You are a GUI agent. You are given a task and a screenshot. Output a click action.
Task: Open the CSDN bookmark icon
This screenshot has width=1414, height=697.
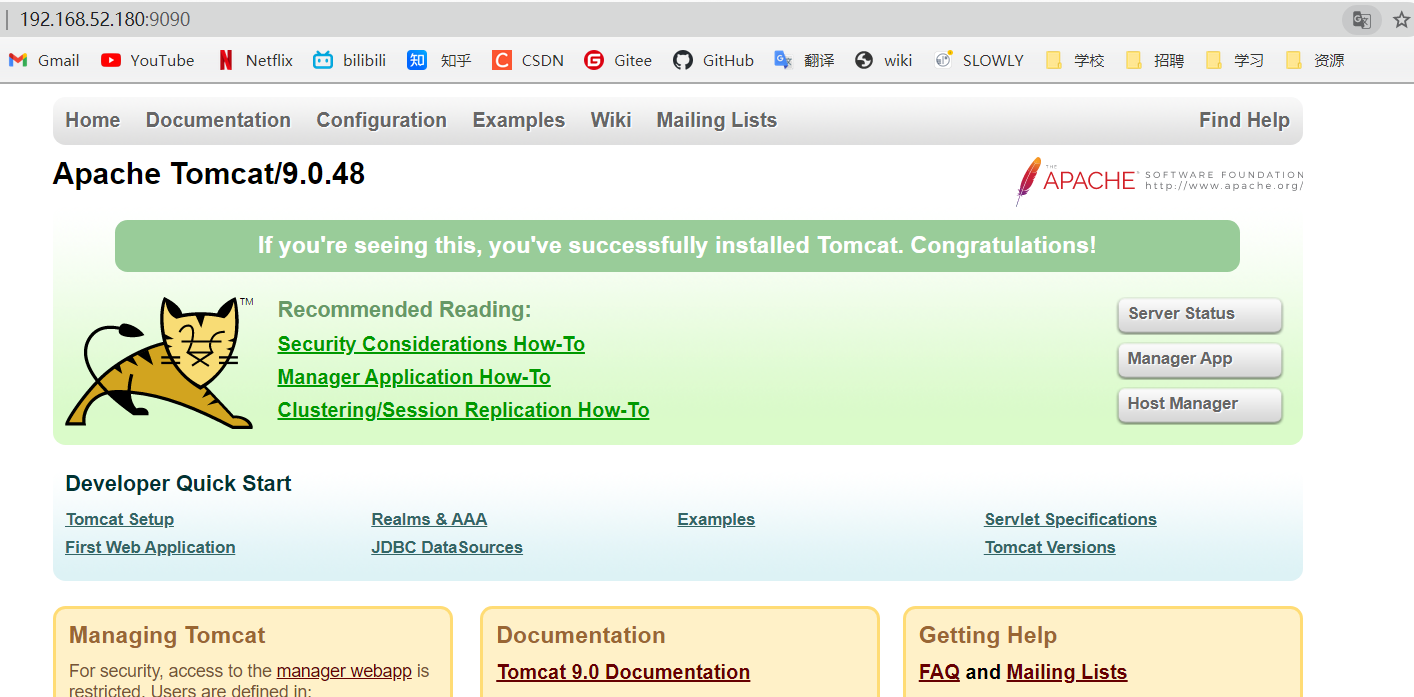(x=502, y=60)
